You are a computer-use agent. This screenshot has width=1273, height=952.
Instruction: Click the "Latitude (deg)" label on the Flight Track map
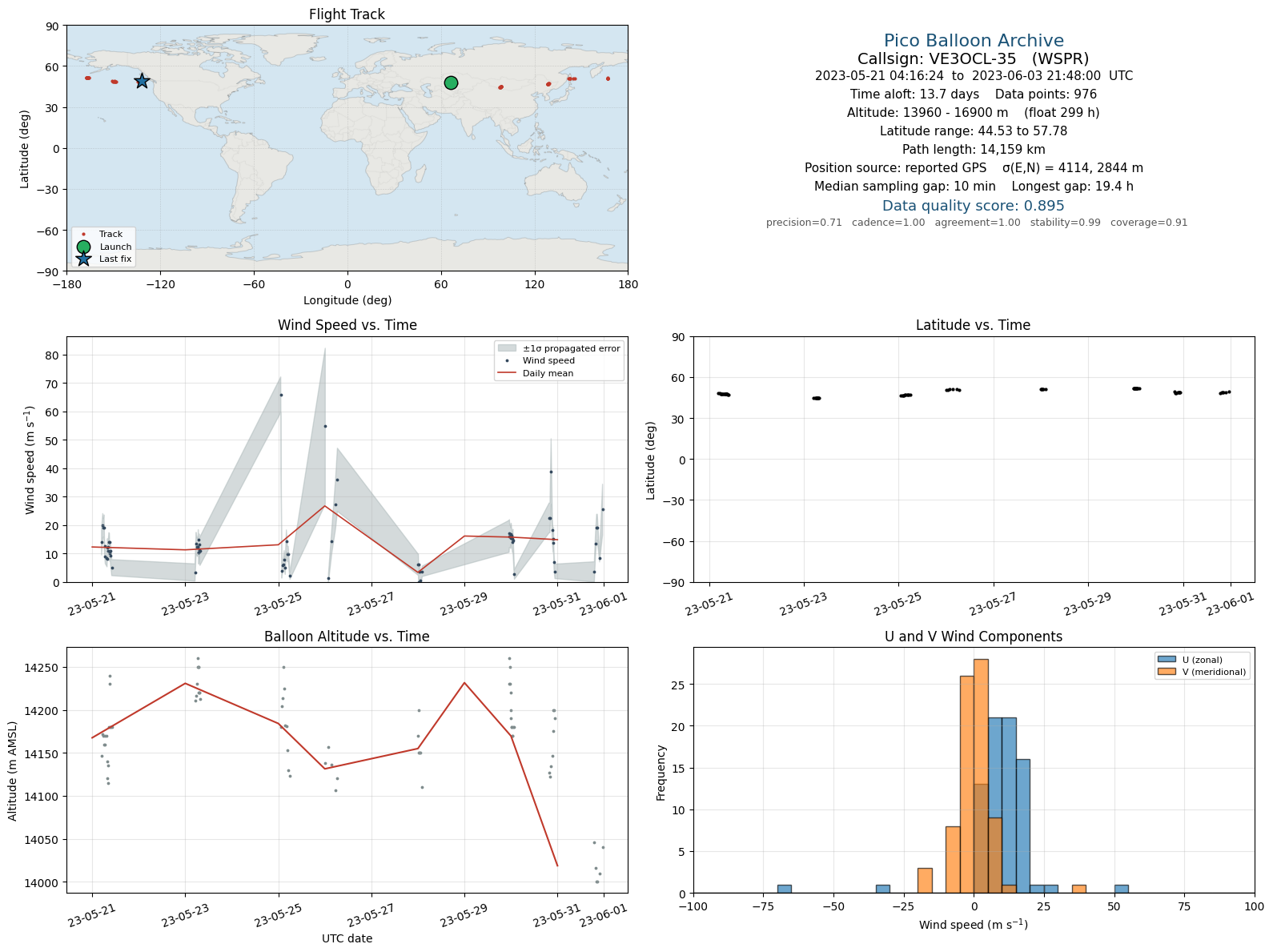tap(25, 149)
